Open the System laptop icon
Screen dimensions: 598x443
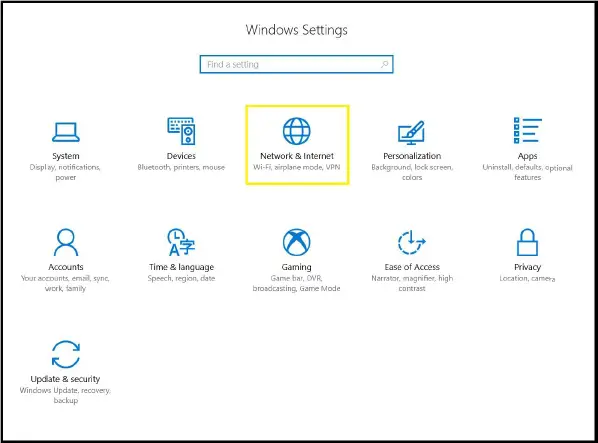pyautogui.click(x=66, y=132)
